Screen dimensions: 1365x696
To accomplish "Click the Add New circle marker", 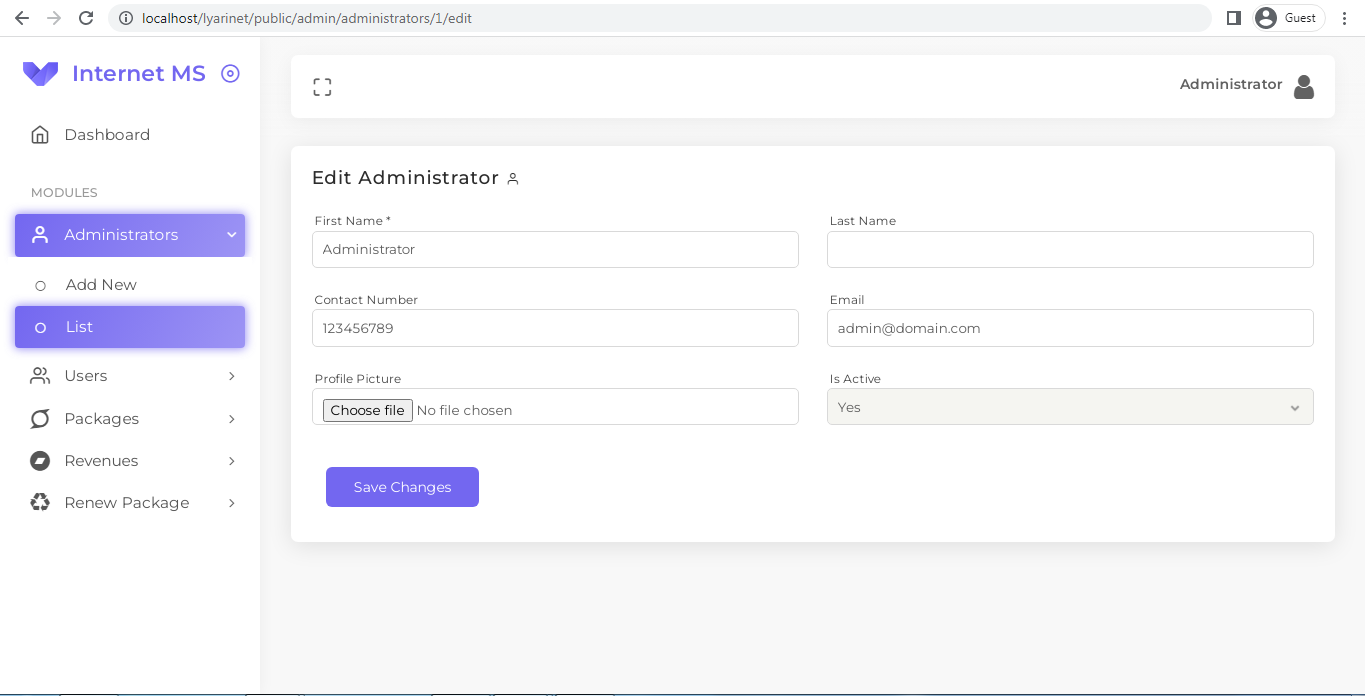I will (x=40, y=284).
